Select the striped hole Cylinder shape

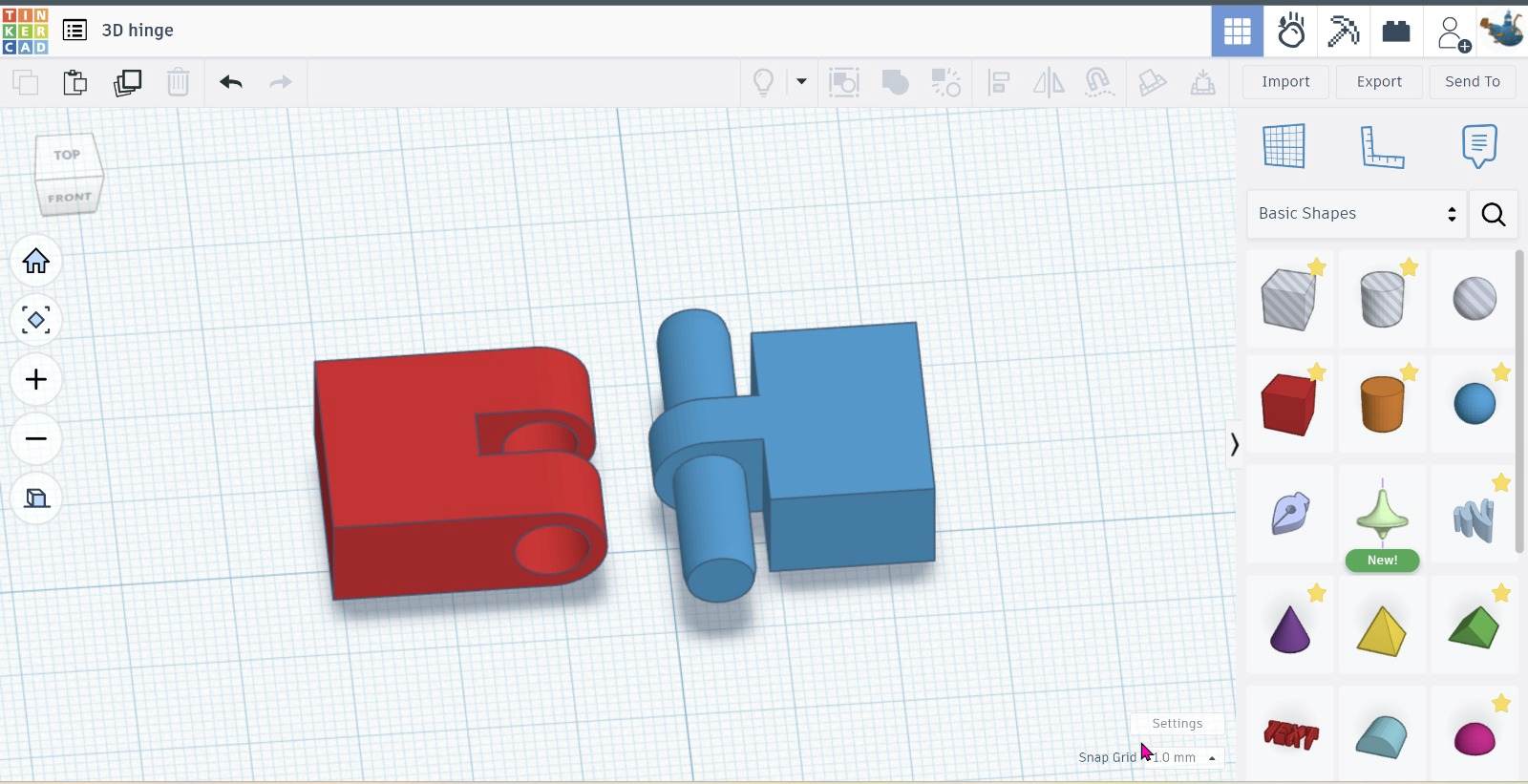coord(1382,299)
